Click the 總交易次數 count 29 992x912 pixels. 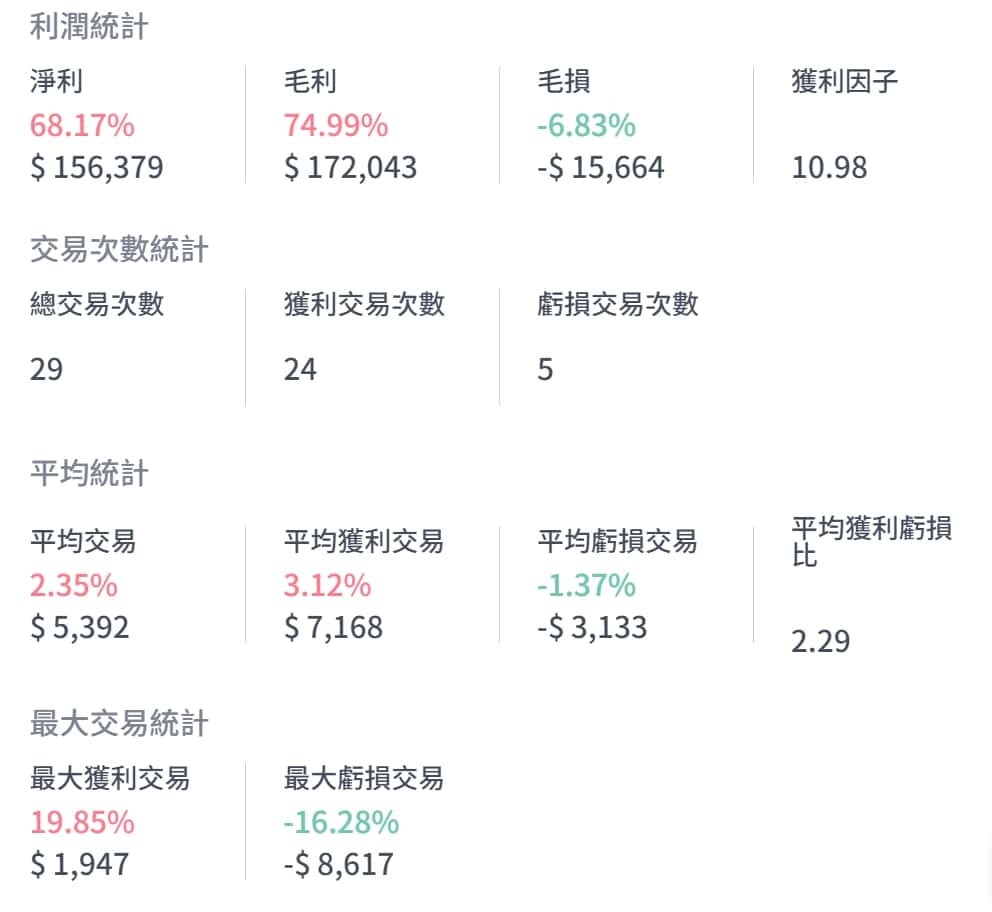[47, 370]
